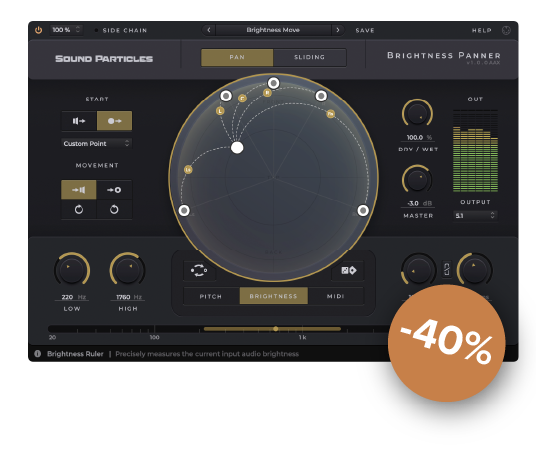Select move-toward-speaker movement icon
This screenshot has width=536, height=454.
[x=79, y=190]
